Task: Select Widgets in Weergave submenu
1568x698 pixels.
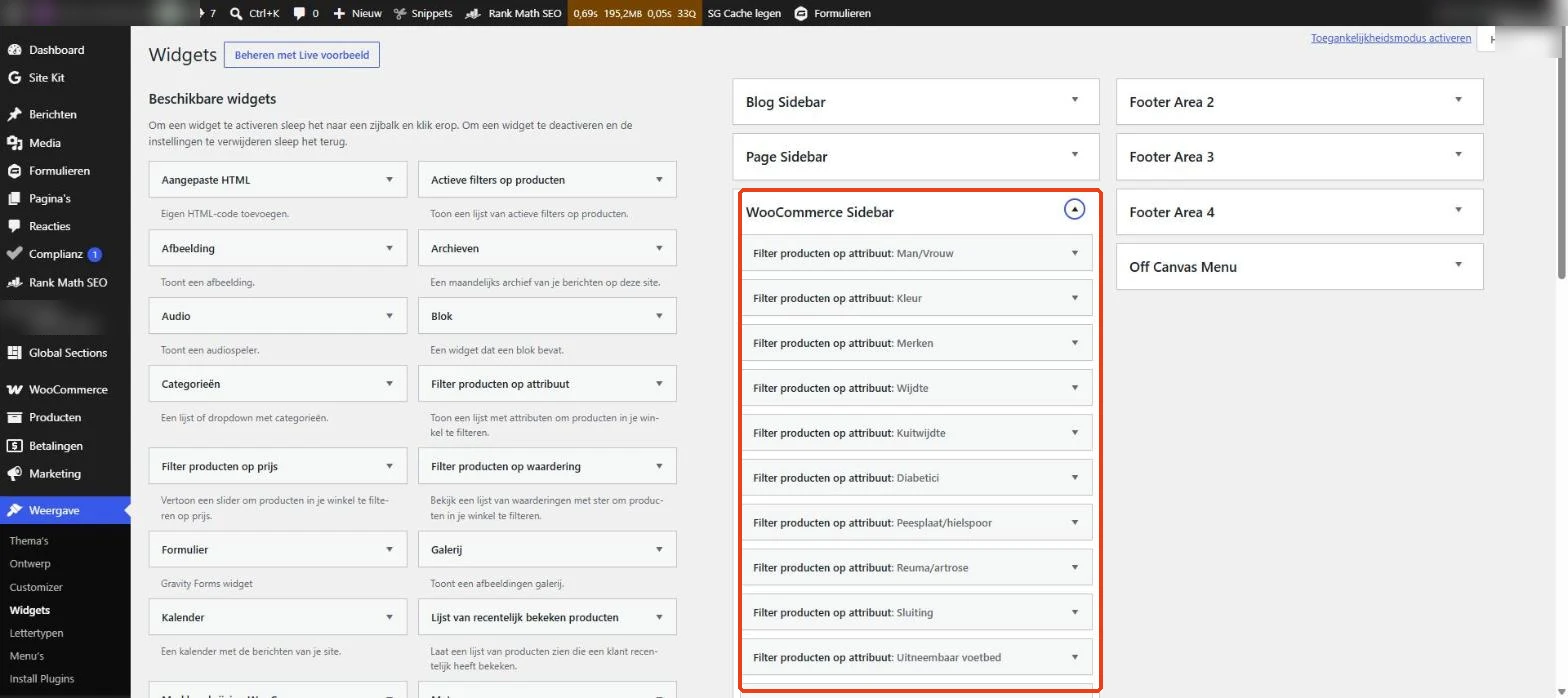Action: click(30, 610)
